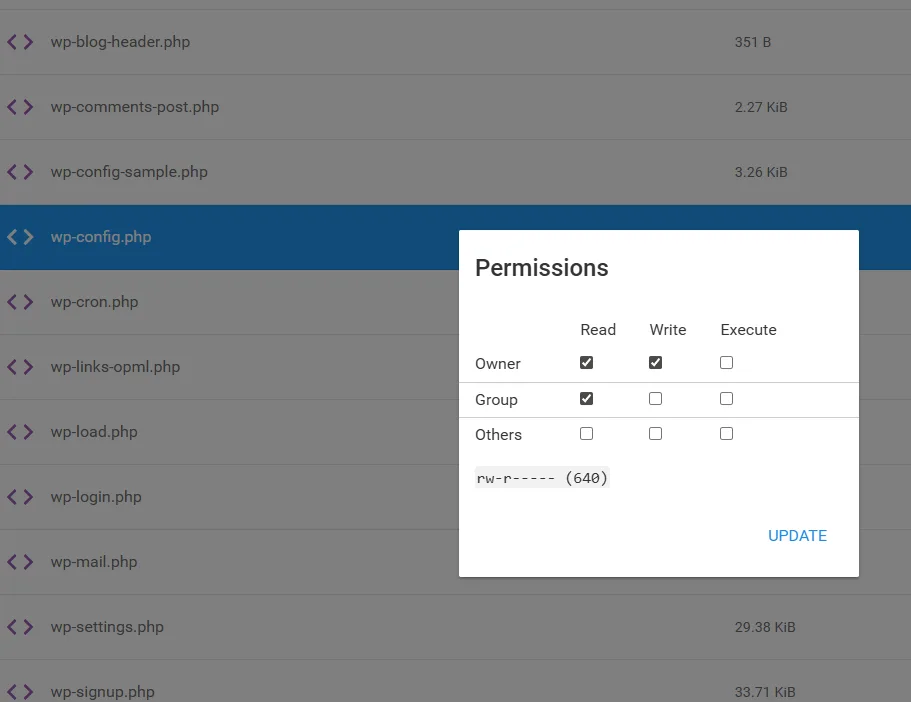Screen dimensions: 911x702
Task: Enable Owner Execute permission
Action: [726, 363]
